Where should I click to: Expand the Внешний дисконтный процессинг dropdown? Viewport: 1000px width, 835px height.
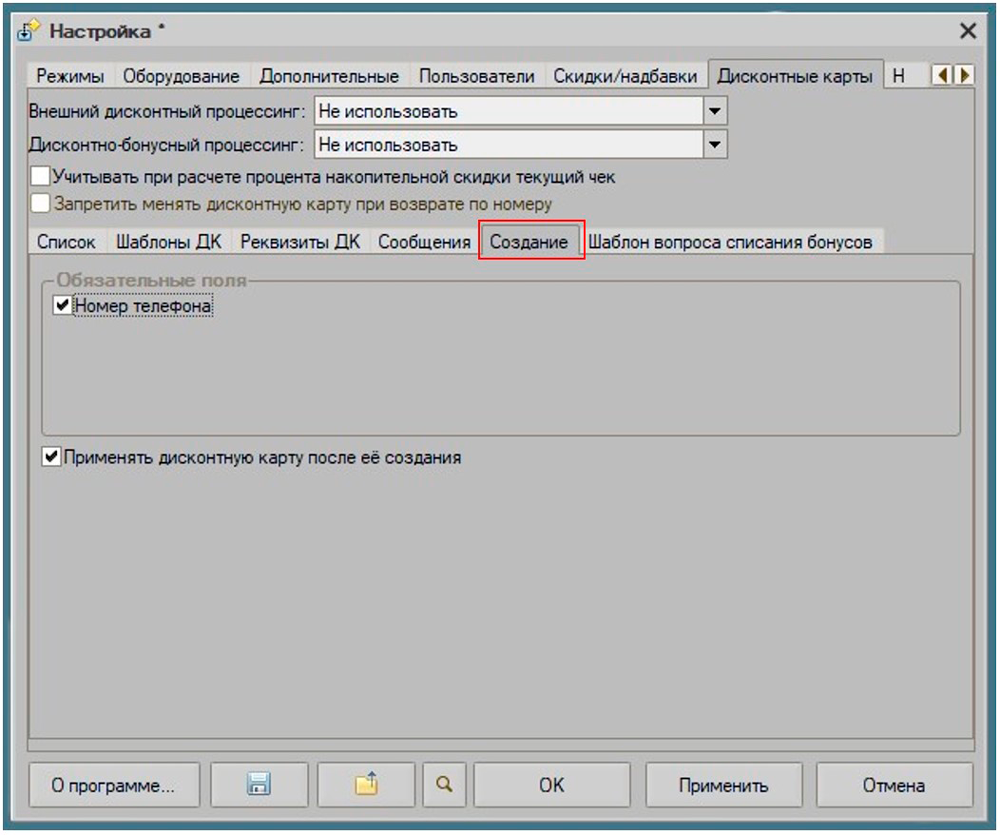(x=714, y=111)
